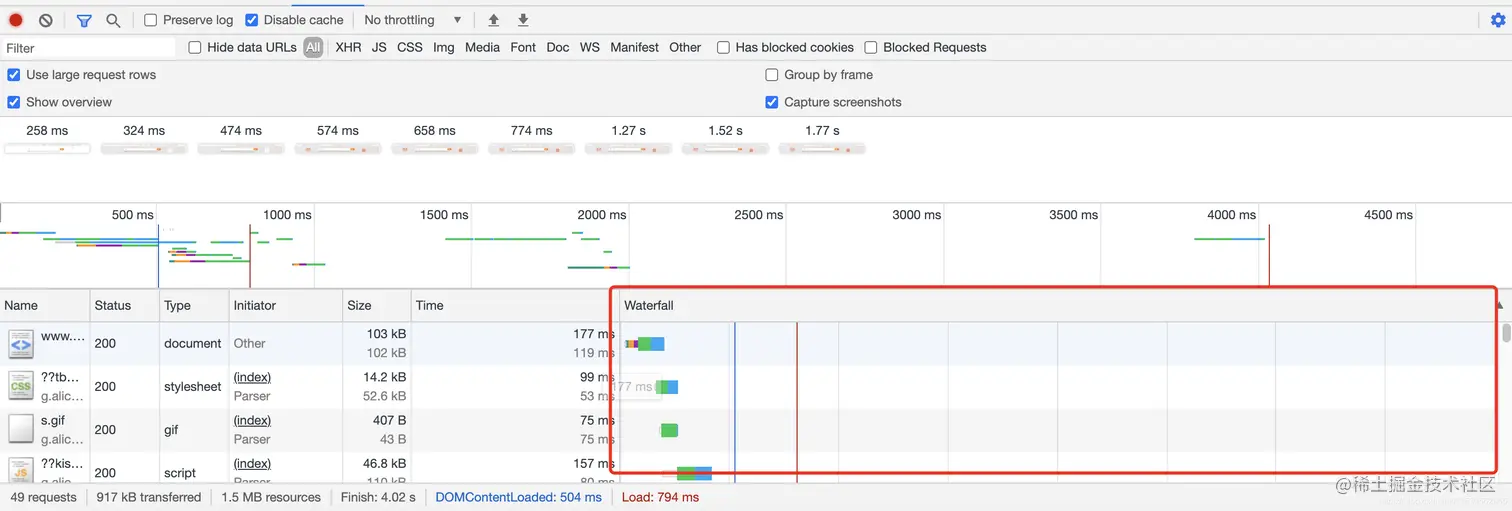Open the network search magnifier
1512x511 pixels.
pos(113,20)
